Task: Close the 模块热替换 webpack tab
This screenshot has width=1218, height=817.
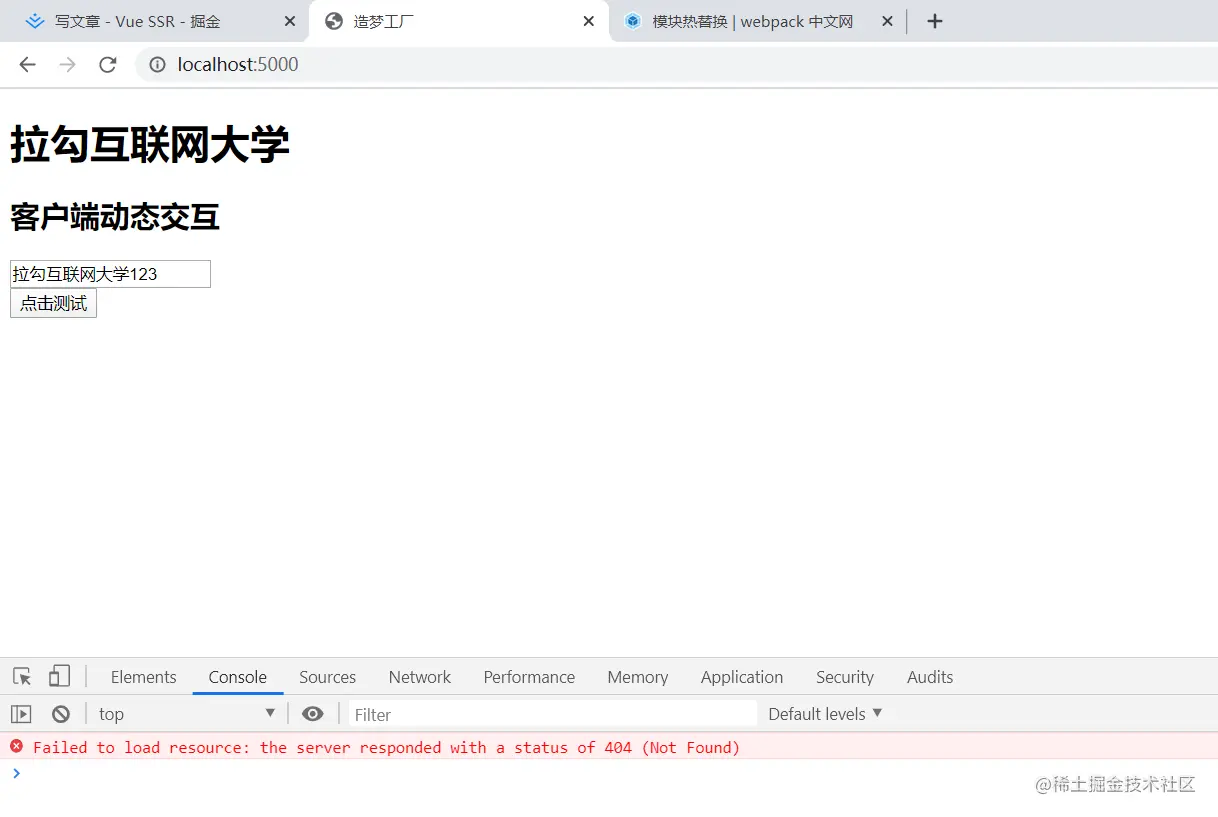Action: click(886, 21)
